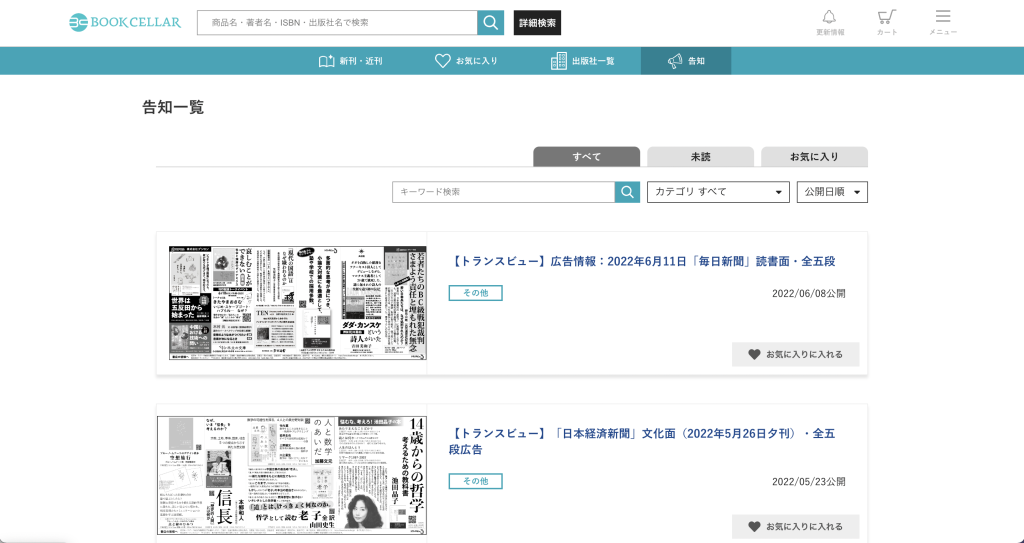This screenshot has height=543, width=1024.
Task: Open 更新情報 bell notifications
Action: coord(829,23)
